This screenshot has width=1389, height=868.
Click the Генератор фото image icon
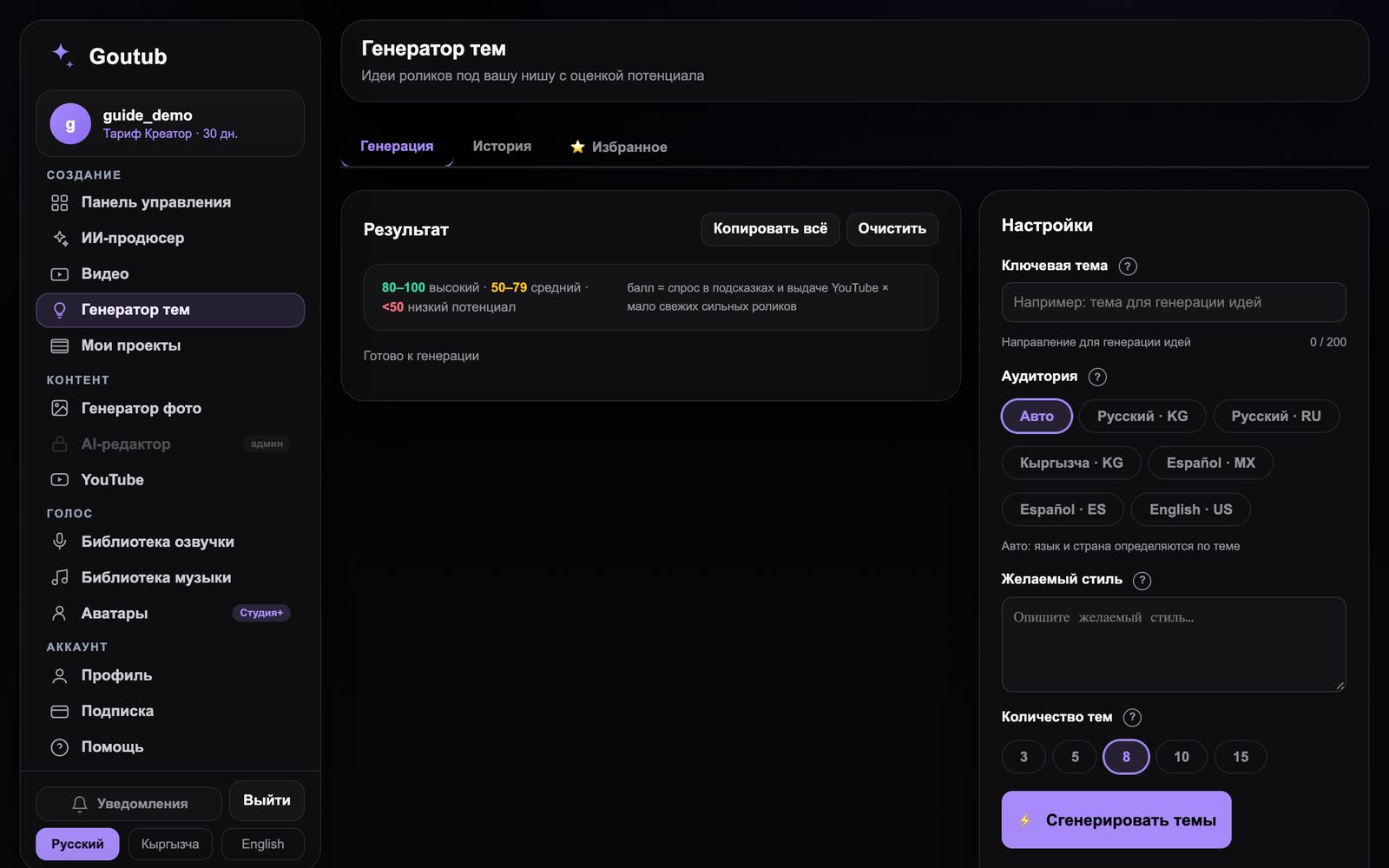tap(59, 408)
